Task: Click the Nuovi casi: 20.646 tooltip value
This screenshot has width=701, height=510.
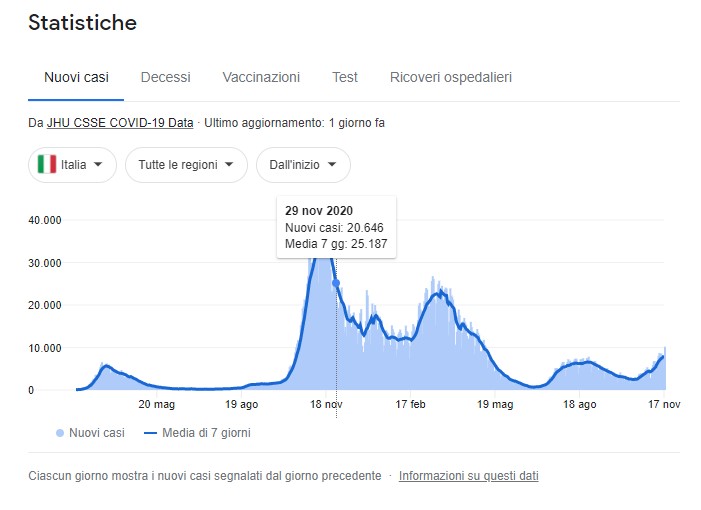Action: (334, 228)
